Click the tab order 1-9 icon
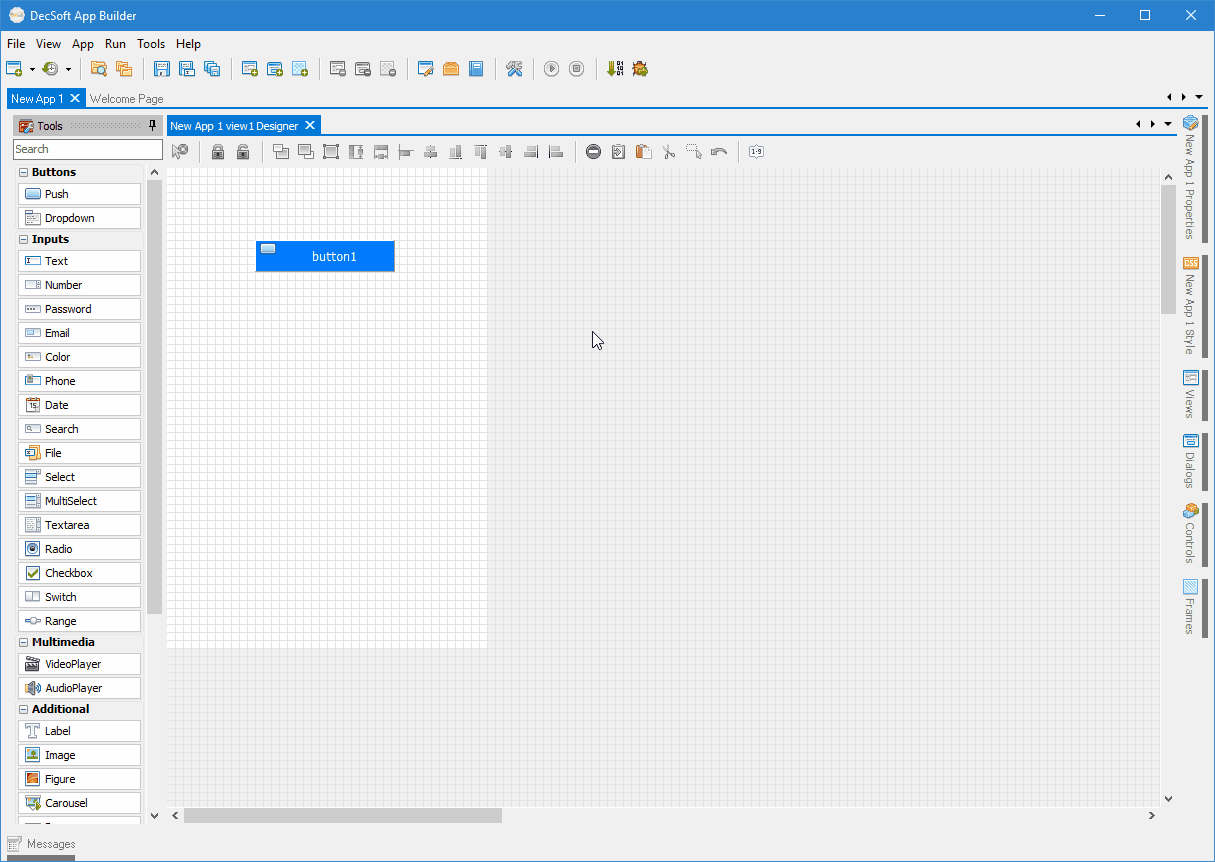 click(x=756, y=152)
